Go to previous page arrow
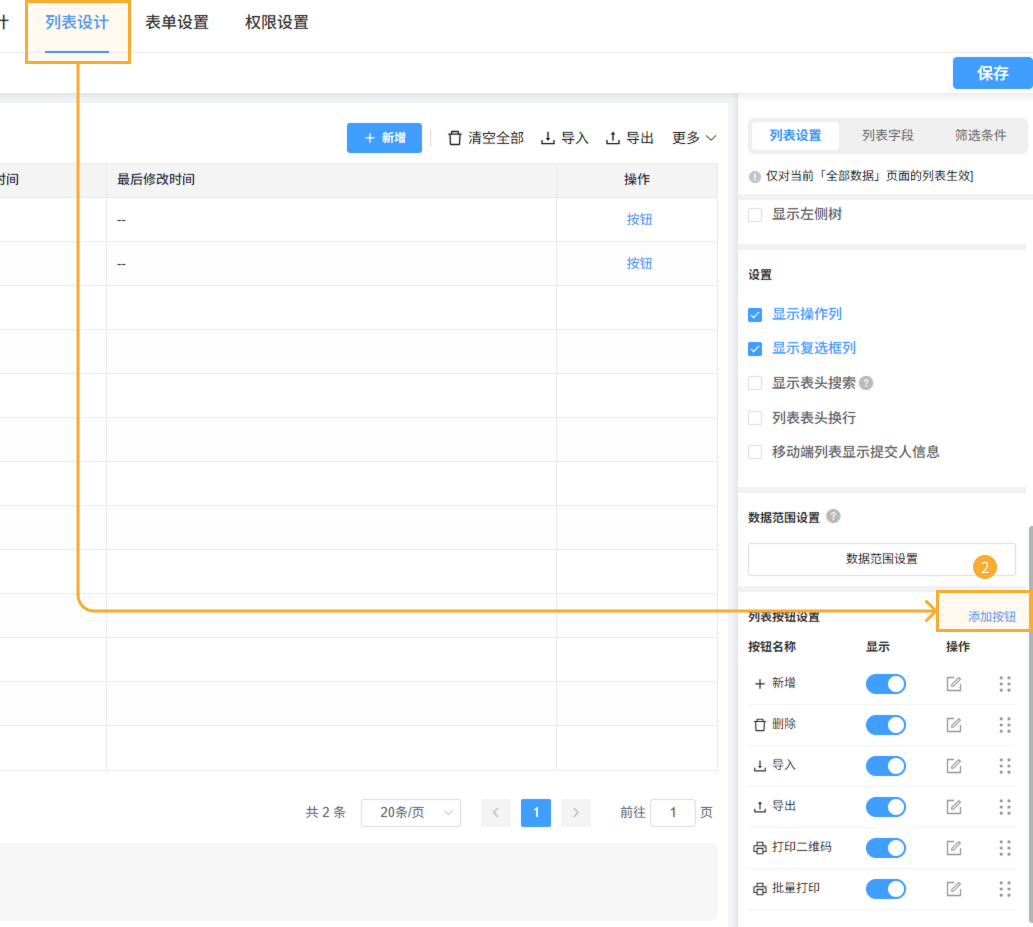Viewport: 1033px width, 927px height. pyautogui.click(x=495, y=812)
